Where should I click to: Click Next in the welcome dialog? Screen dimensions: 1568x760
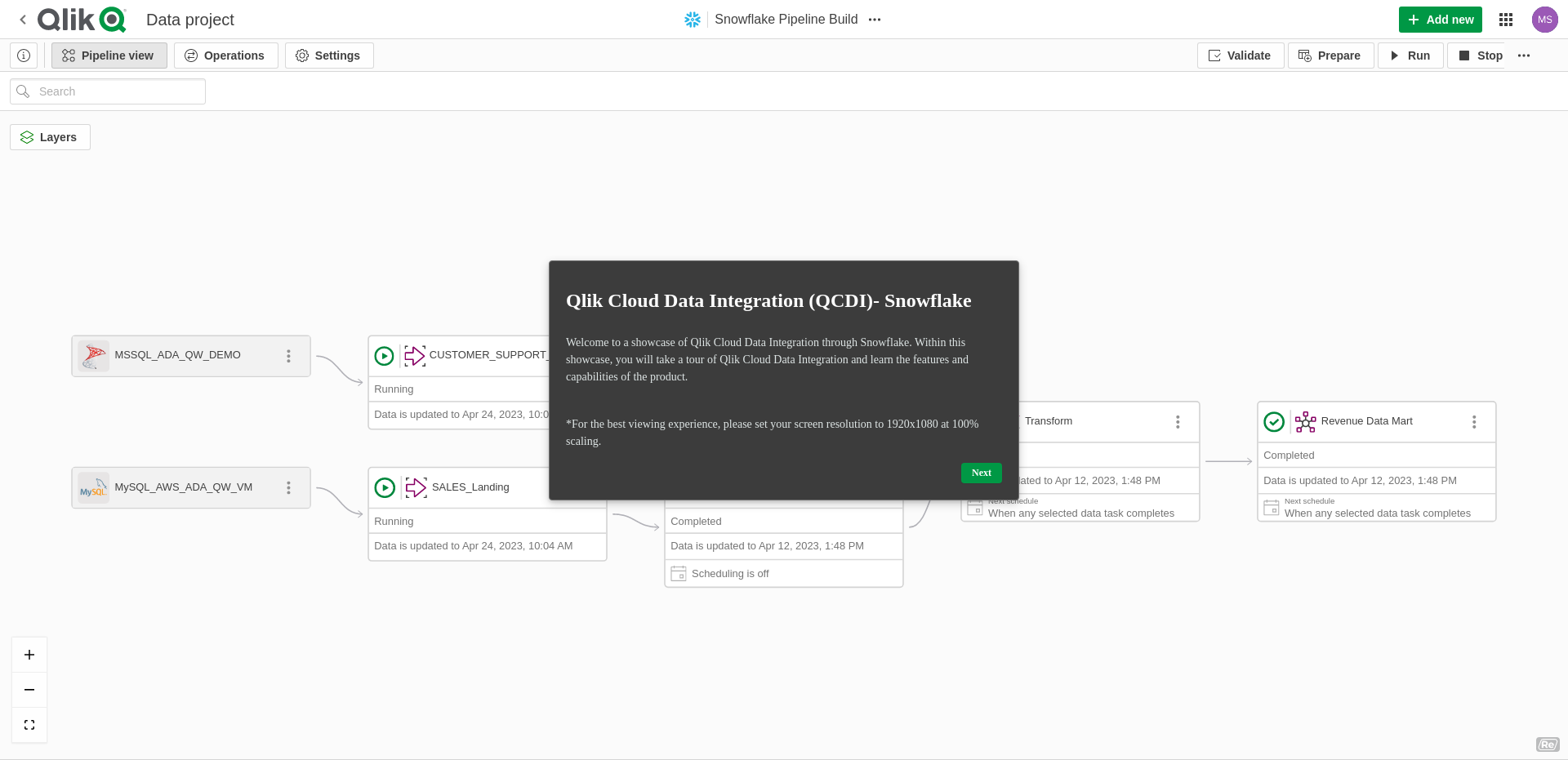click(981, 473)
